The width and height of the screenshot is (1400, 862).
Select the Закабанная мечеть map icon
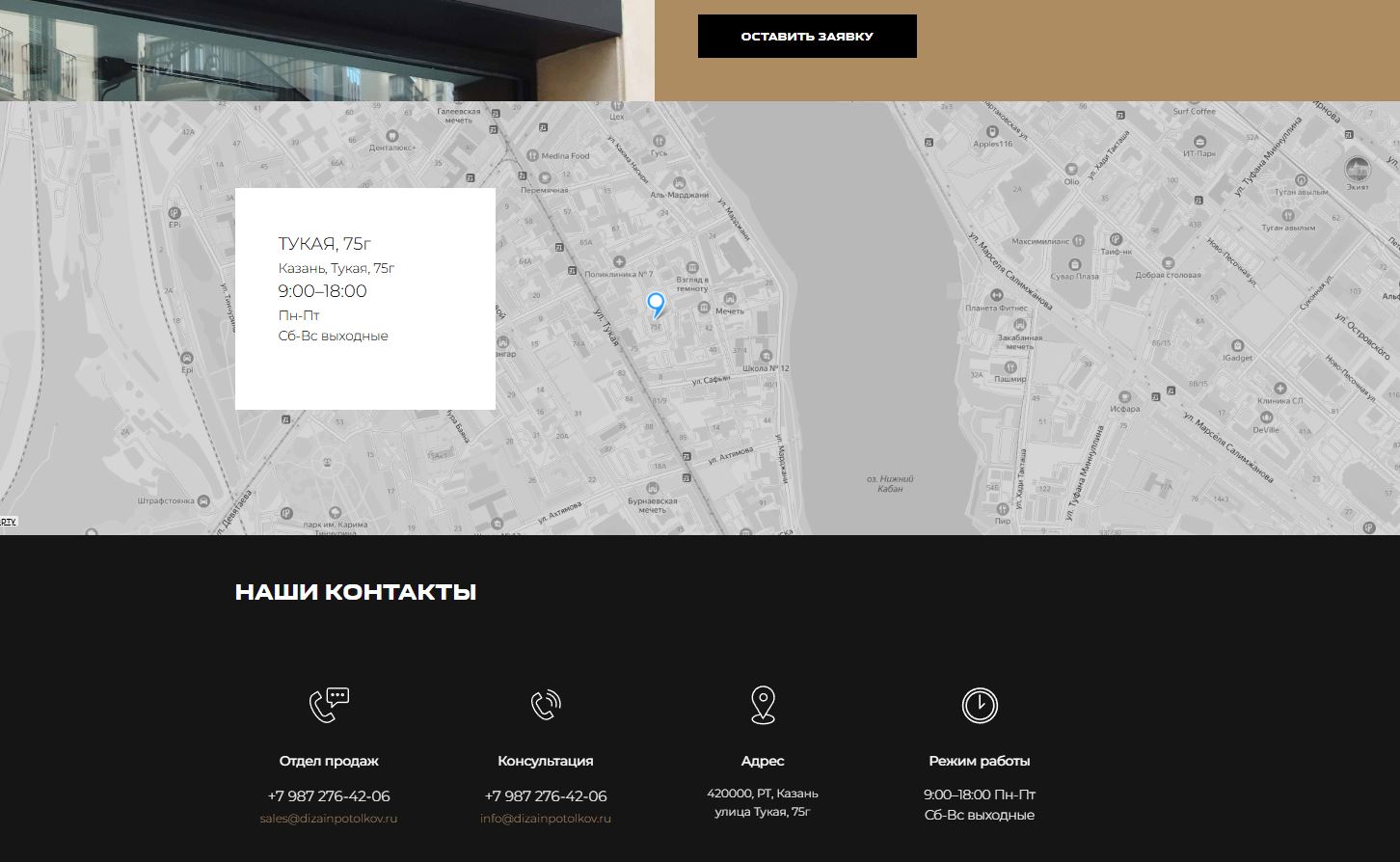(1019, 326)
